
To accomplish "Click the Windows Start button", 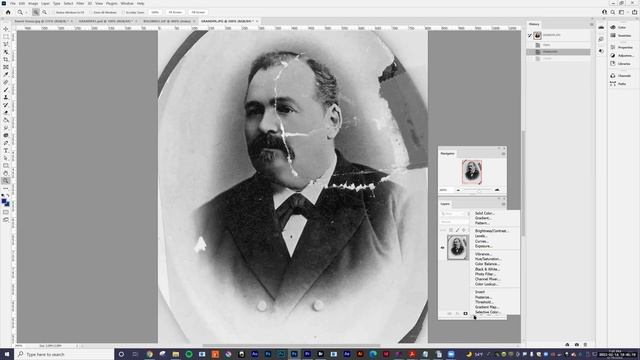I will 7,354.
